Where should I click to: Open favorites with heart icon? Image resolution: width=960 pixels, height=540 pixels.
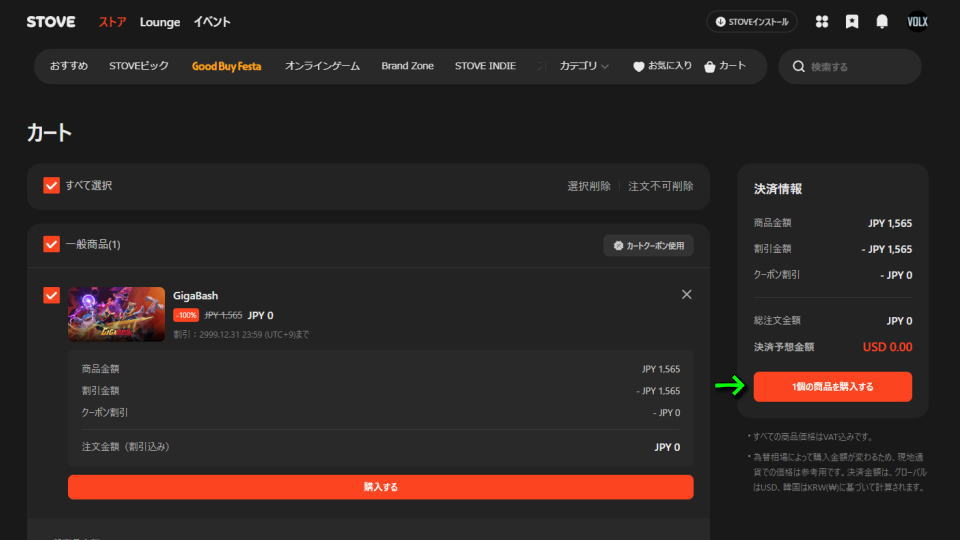pos(662,66)
